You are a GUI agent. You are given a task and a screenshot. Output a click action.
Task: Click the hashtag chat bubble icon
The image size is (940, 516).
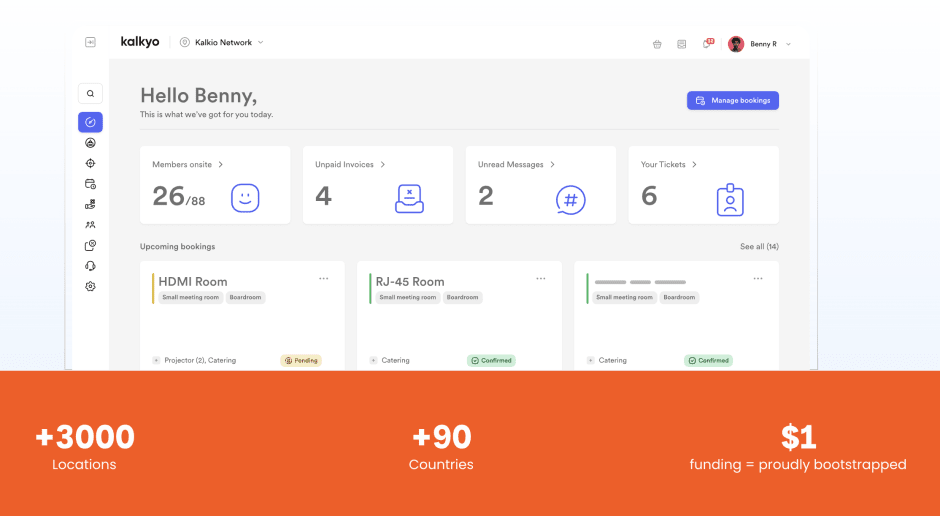point(571,200)
